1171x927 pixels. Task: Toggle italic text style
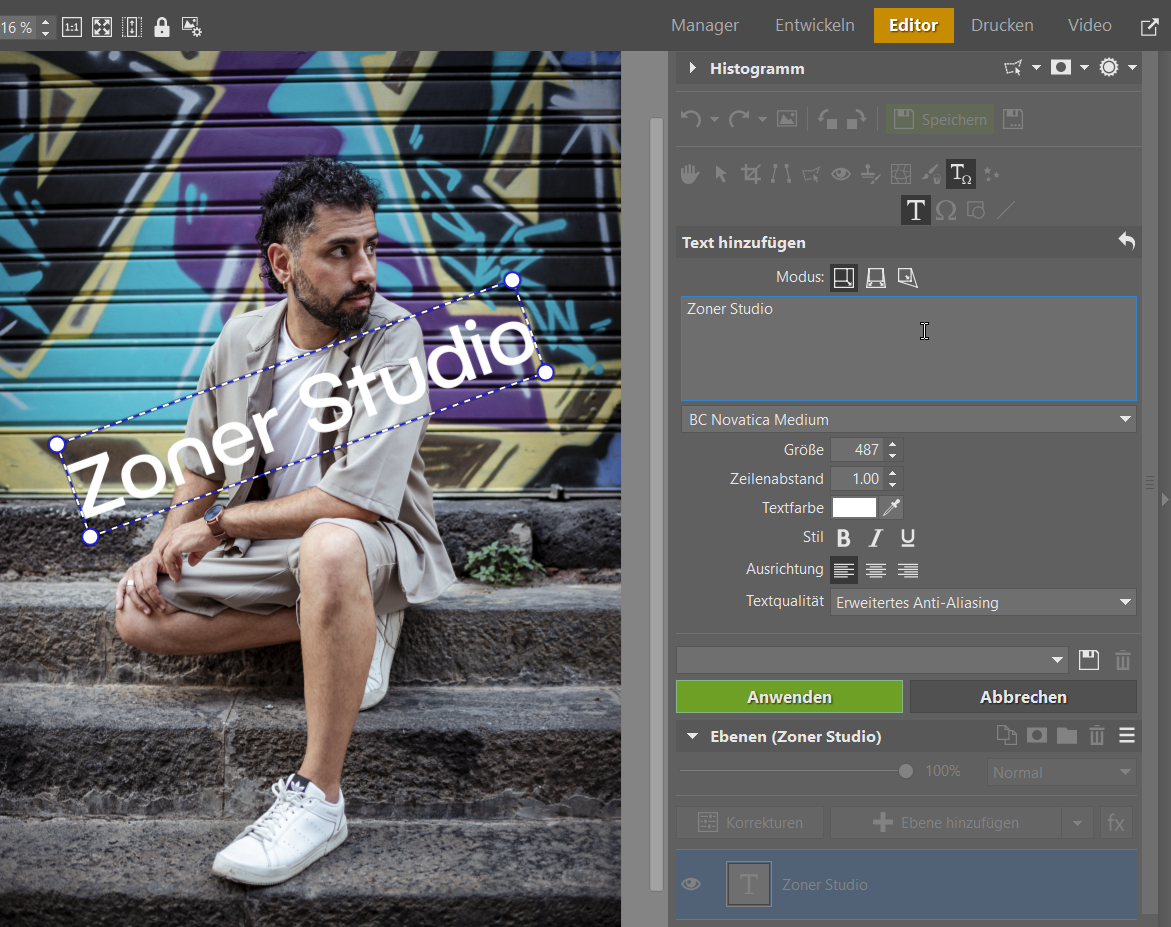point(876,538)
